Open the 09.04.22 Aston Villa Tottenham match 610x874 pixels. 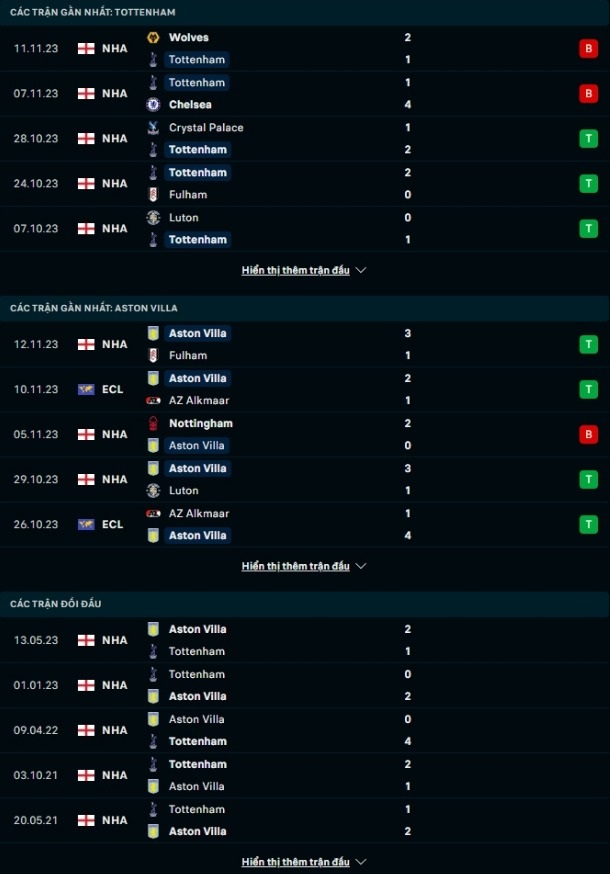(305, 730)
